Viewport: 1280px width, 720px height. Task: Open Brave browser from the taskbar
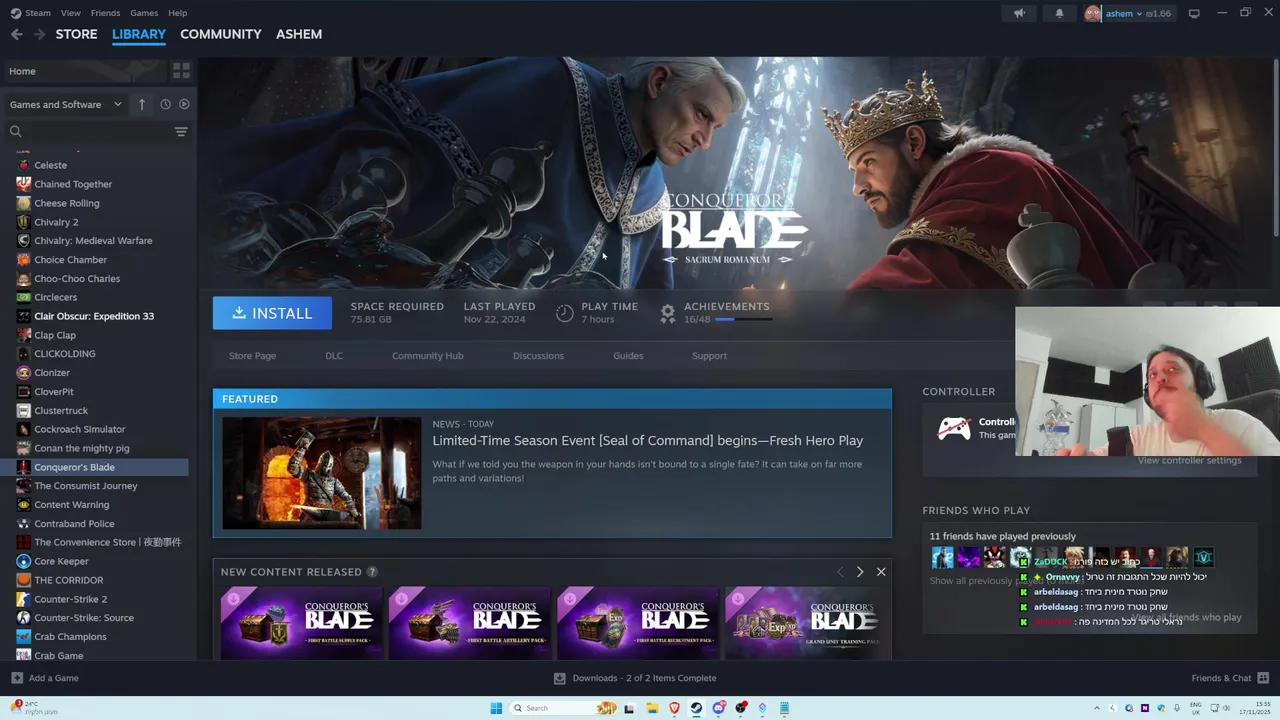point(674,708)
